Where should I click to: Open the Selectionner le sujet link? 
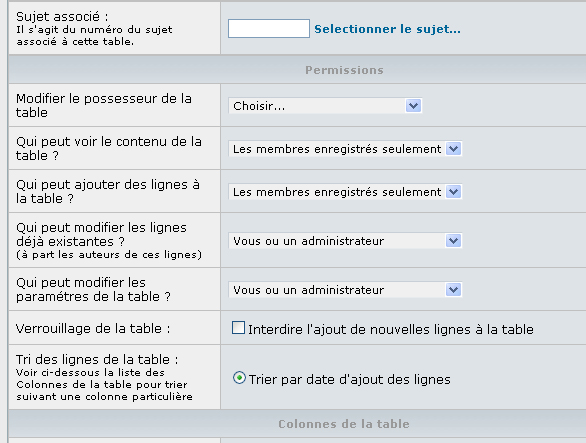pyautogui.click(x=387, y=29)
